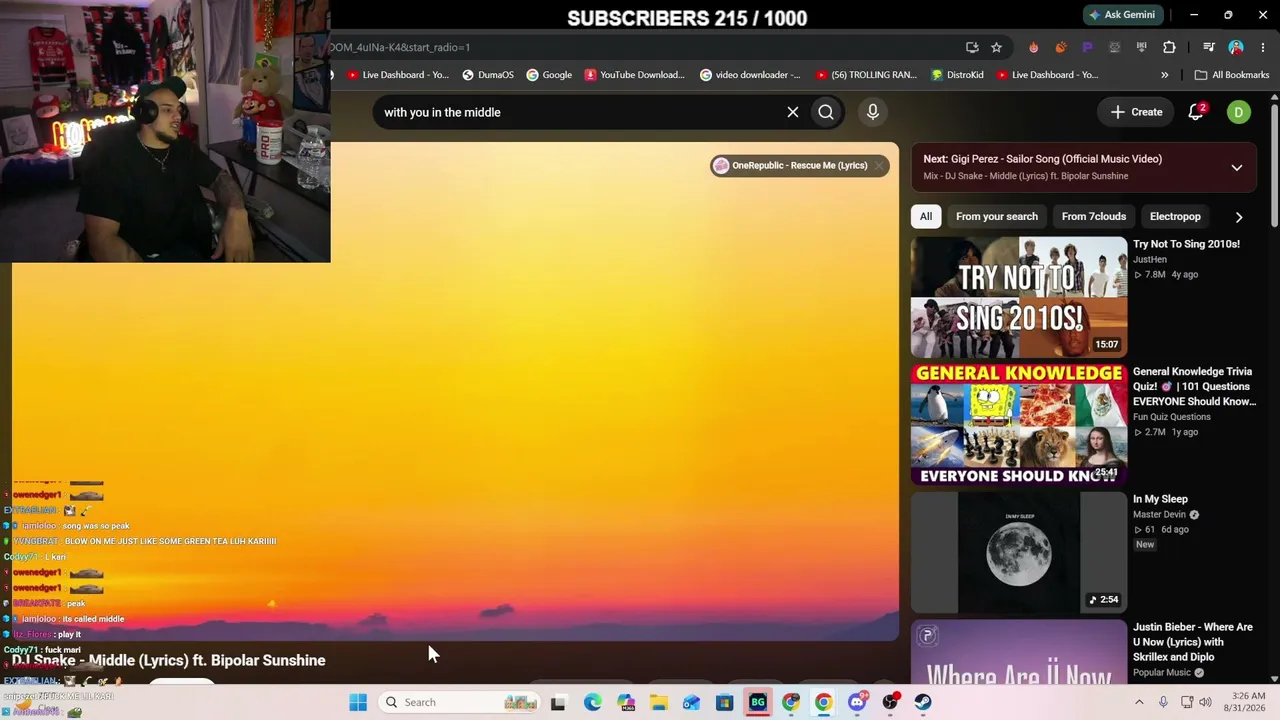Open the orange acorn extension icon
The width and height of the screenshot is (1280, 720).
click(x=1061, y=47)
